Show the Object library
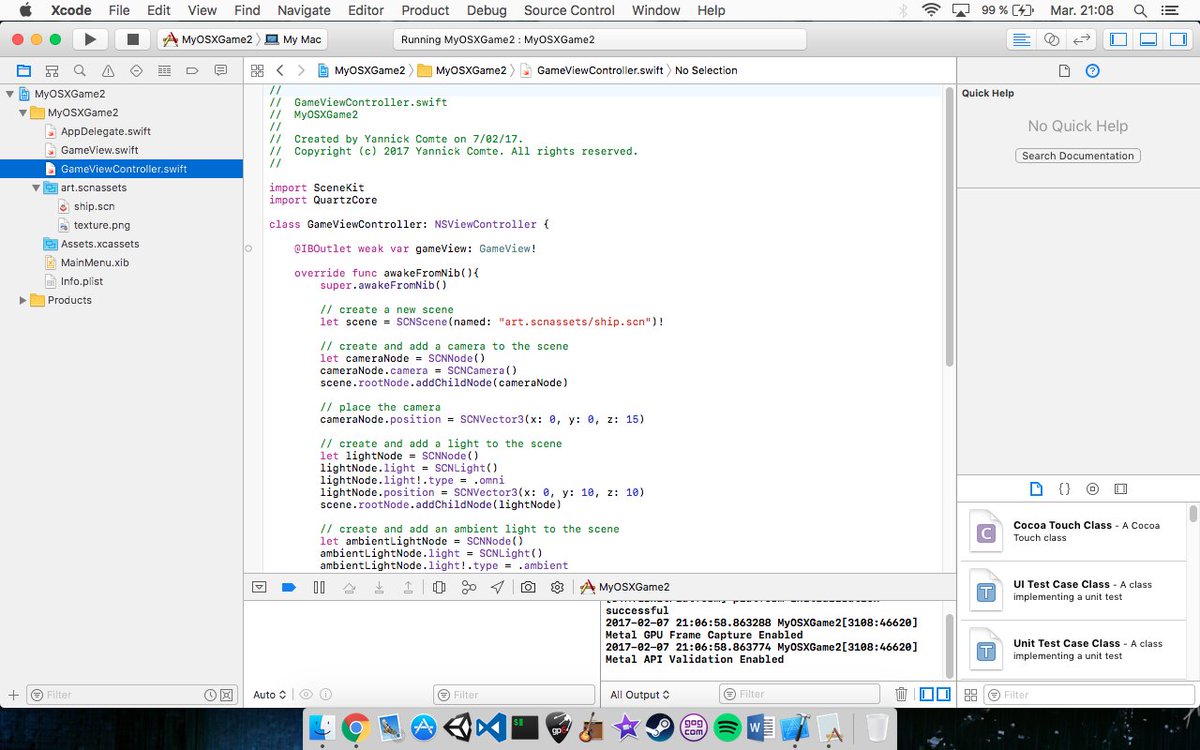Image resolution: width=1200 pixels, height=750 pixels. [1092, 489]
